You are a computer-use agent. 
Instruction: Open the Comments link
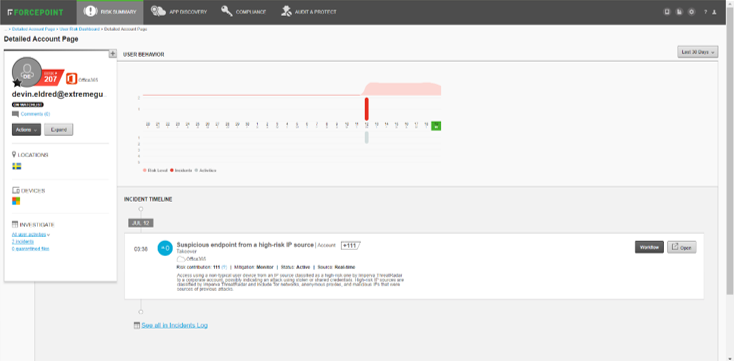point(36,114)
